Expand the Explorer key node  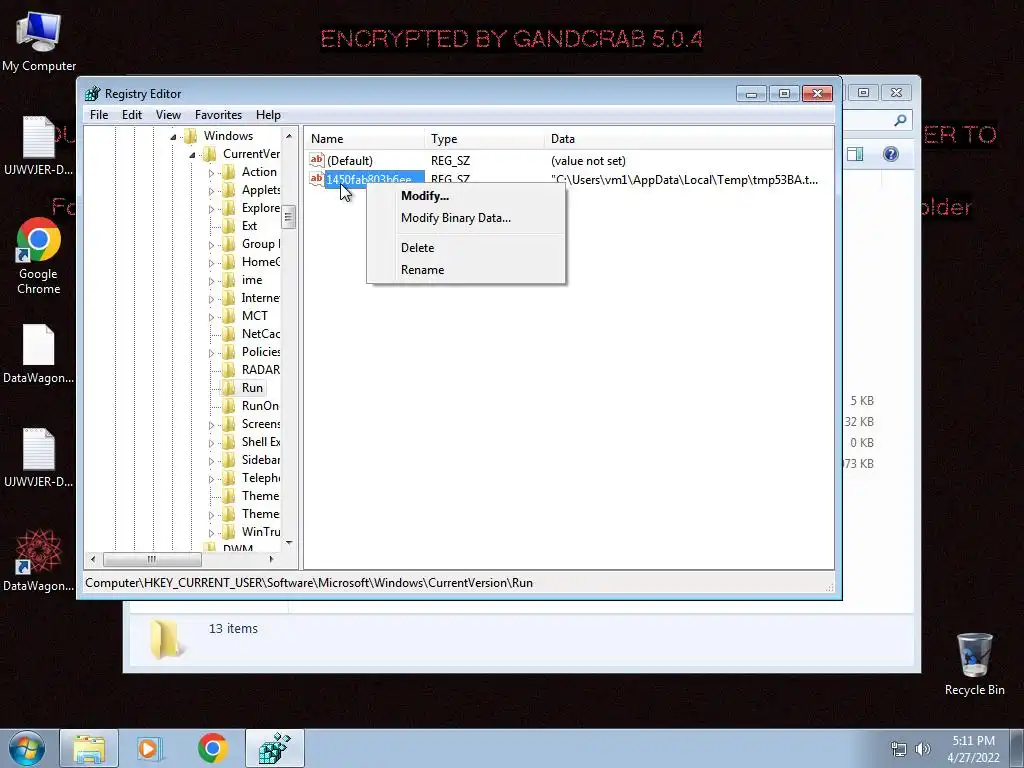211,209
